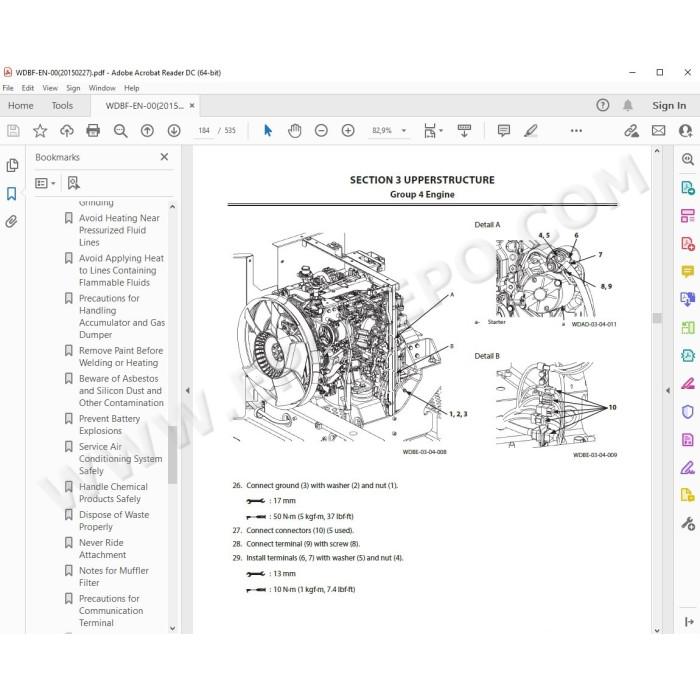The image size is (700, 700).
Task: Click the document vertical scrollbar thumb
Action: pyautogui.click(x=657, y=318)
